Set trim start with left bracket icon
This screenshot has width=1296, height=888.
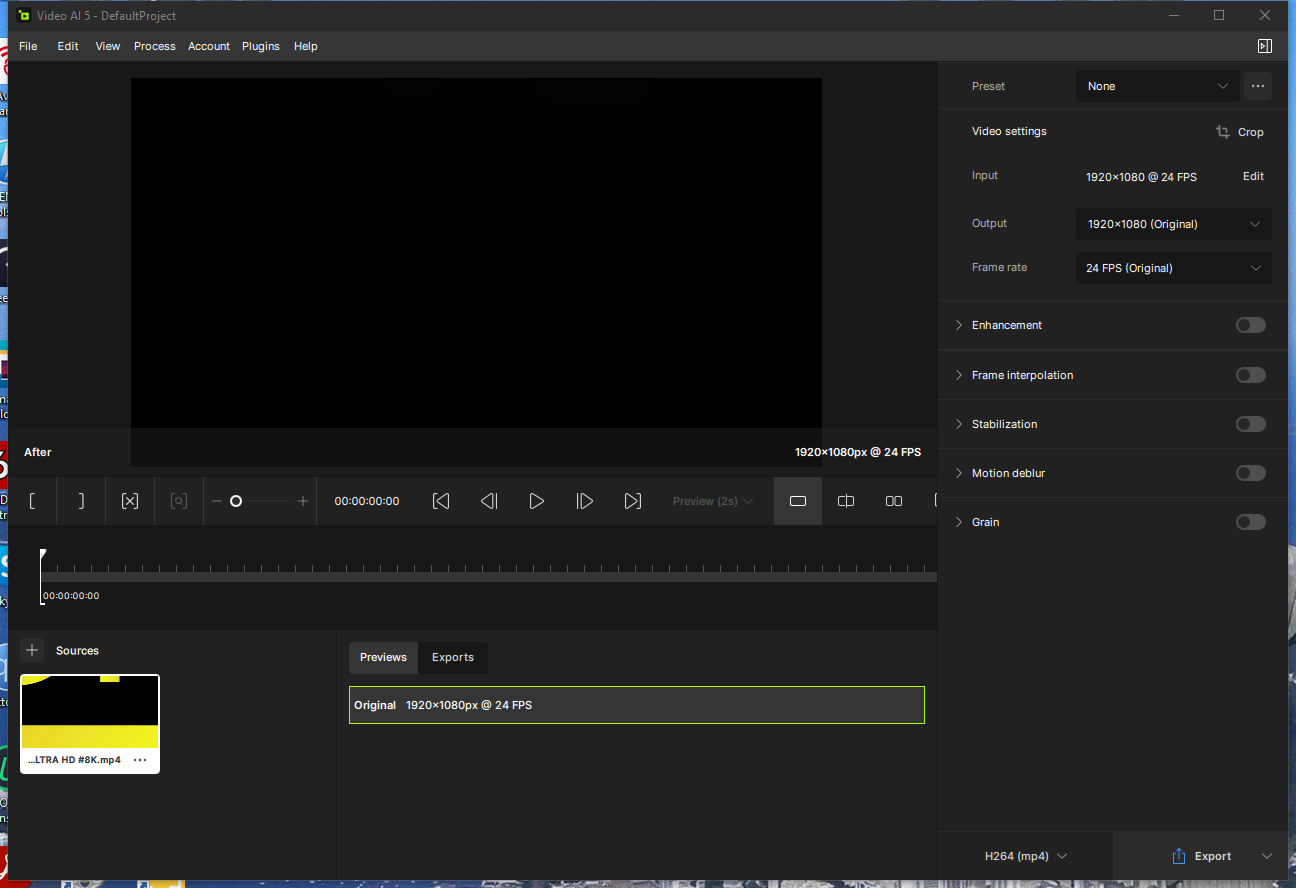tap(33, 501)
